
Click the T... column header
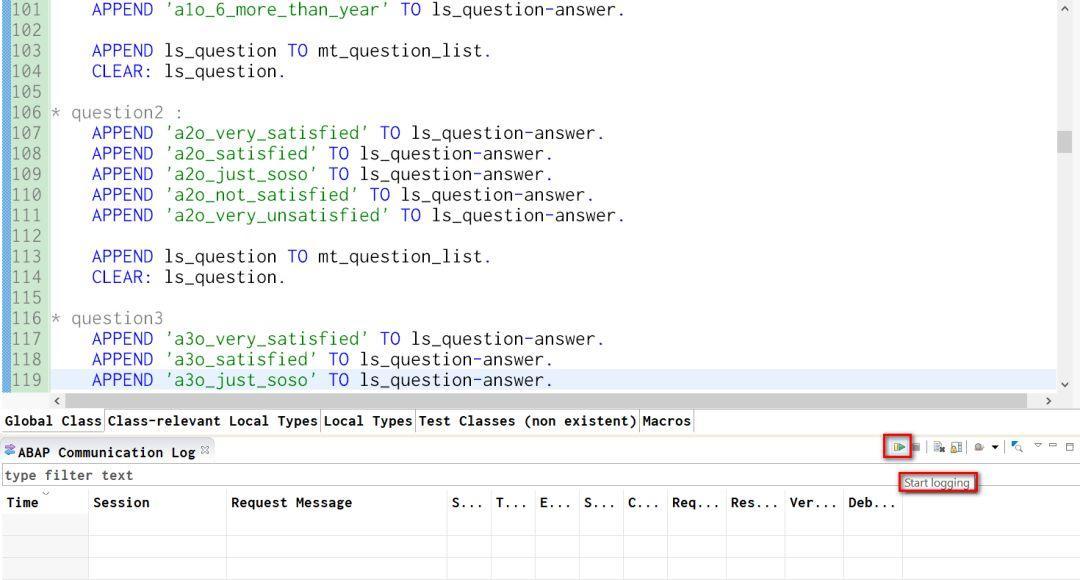pyautogui.click(x=512, y=502)
